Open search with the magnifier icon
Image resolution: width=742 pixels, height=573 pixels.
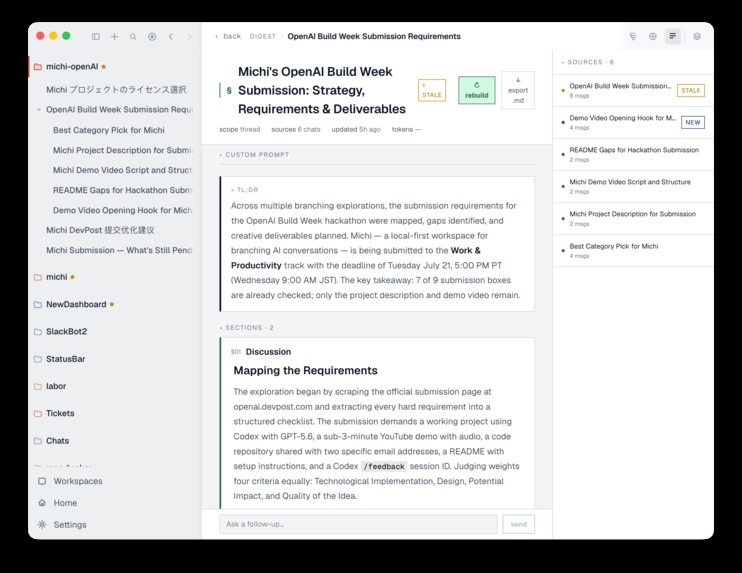tap(133, 36)
